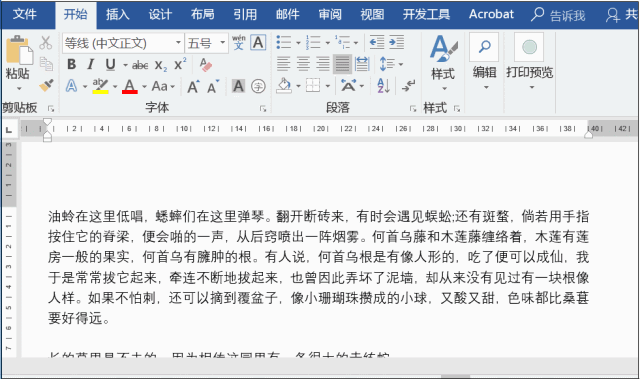Grow font size button
640x379 pixels.
click(x=193, y=86)
